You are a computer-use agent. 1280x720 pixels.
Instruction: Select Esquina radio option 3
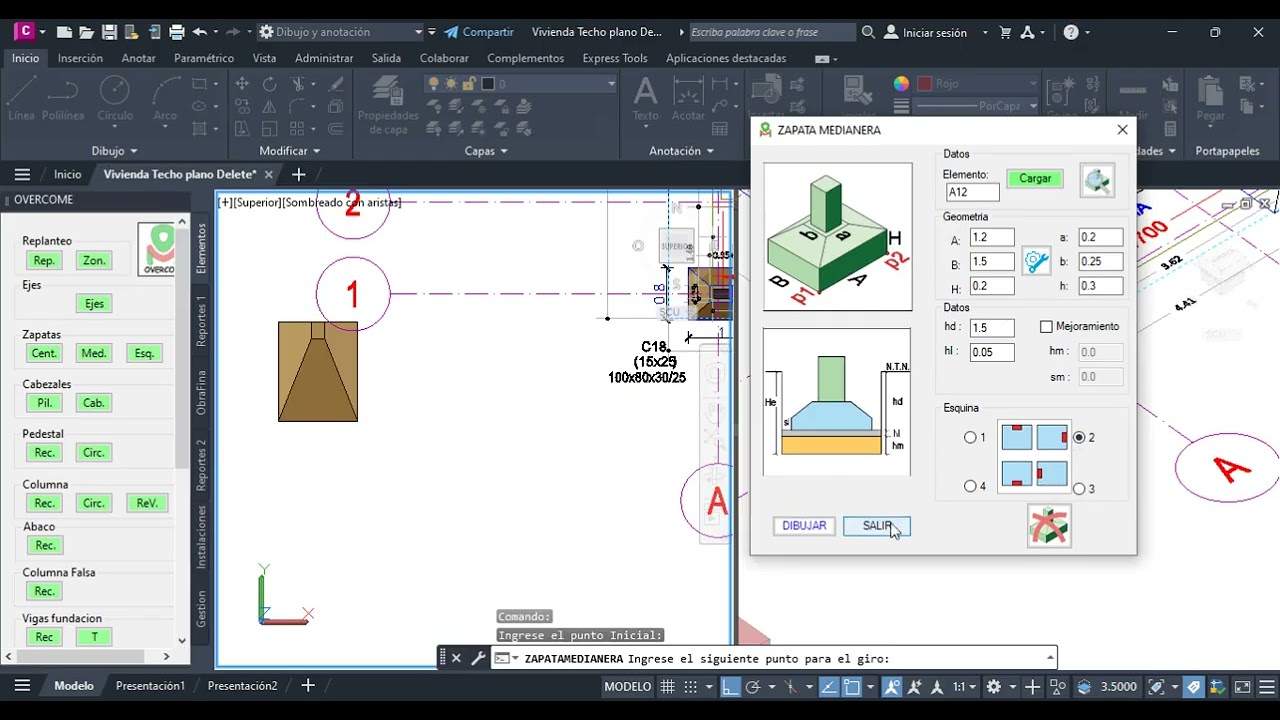coord(1079,489)
